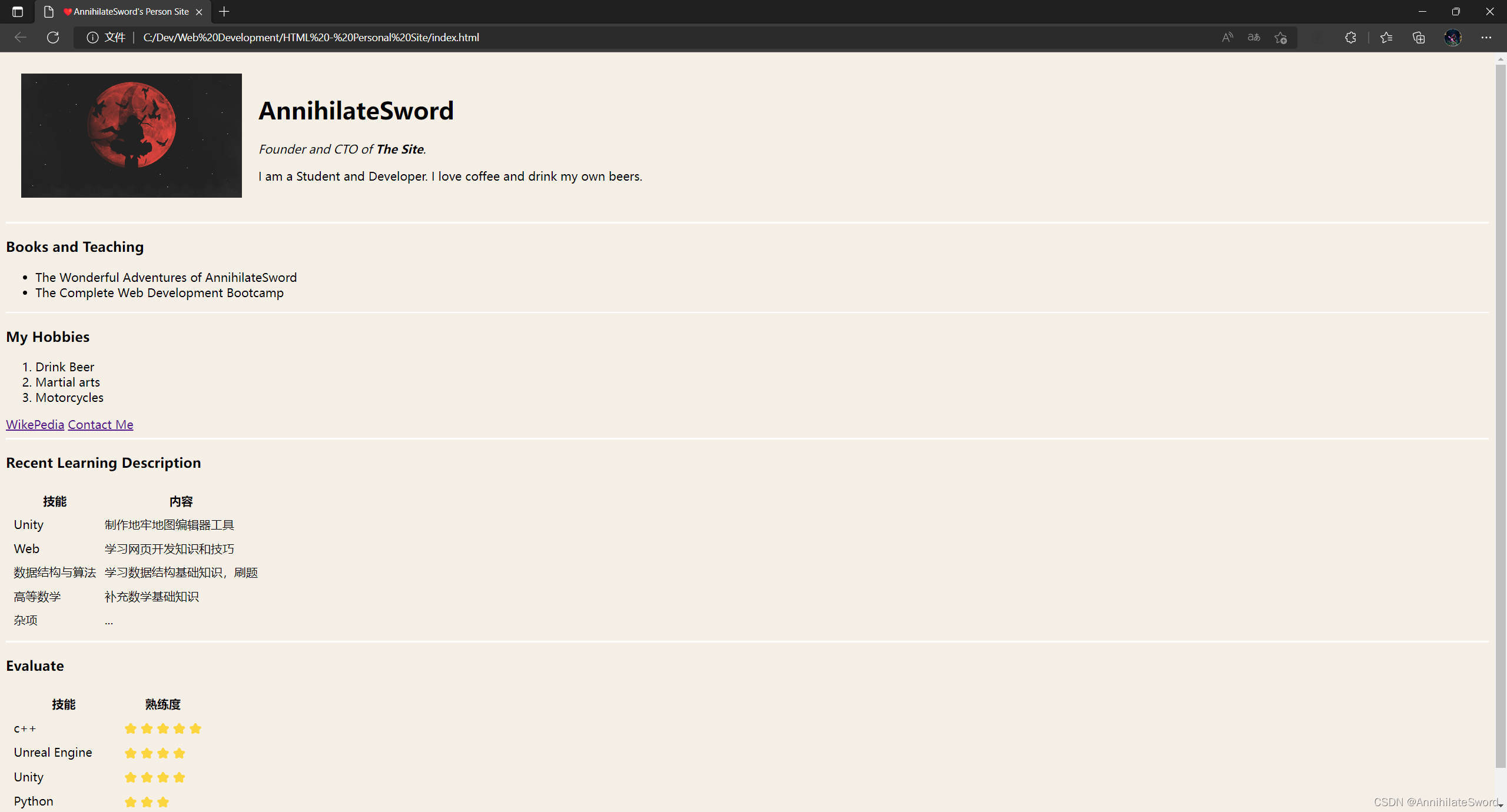Close the AnnihilateSword's Person Site tab

coord(199,12)
